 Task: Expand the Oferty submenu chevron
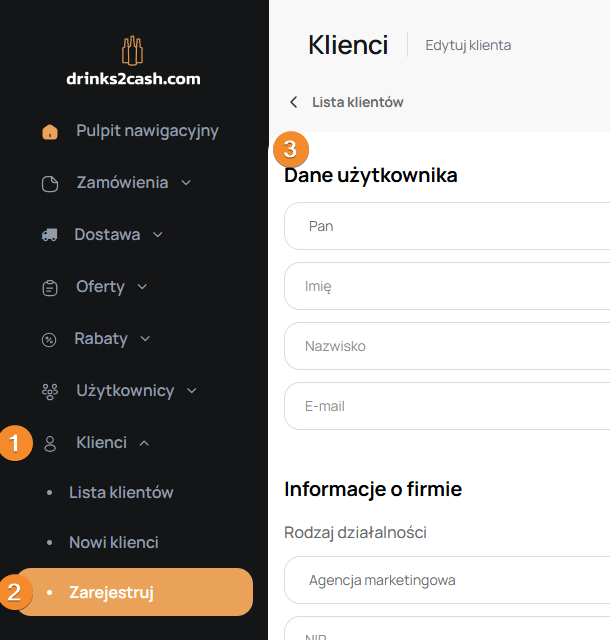pyautogui.click(x=142, y=287)
